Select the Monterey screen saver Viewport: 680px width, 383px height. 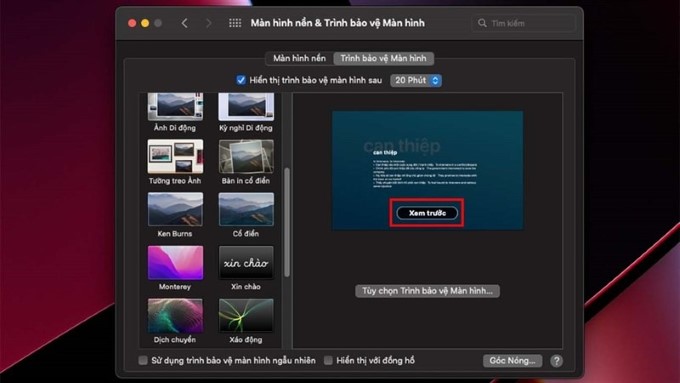175,262
